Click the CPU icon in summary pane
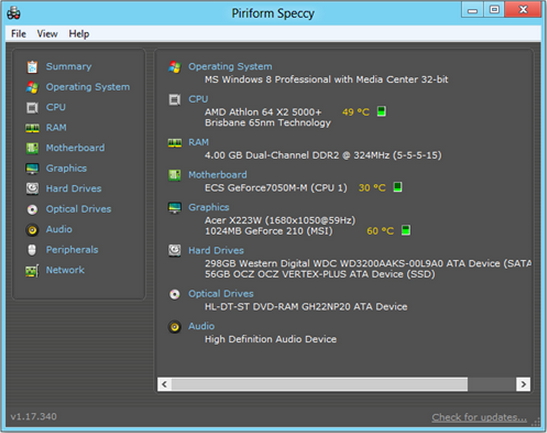 click(174, 100)
